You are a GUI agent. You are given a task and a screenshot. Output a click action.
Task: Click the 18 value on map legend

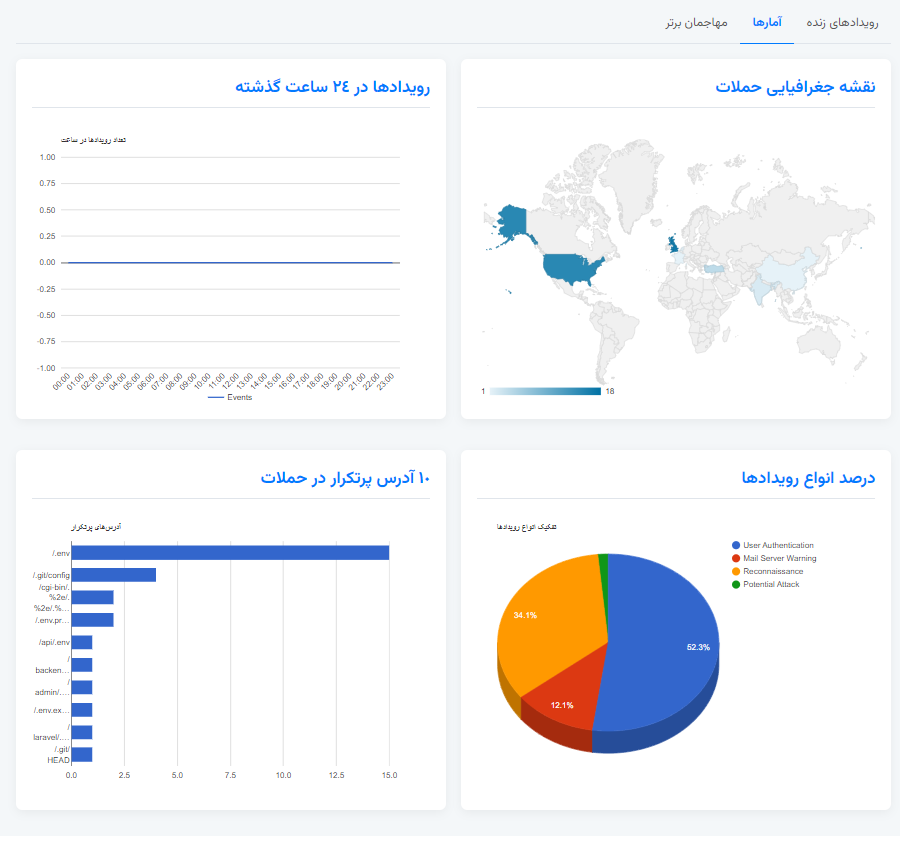610,392
